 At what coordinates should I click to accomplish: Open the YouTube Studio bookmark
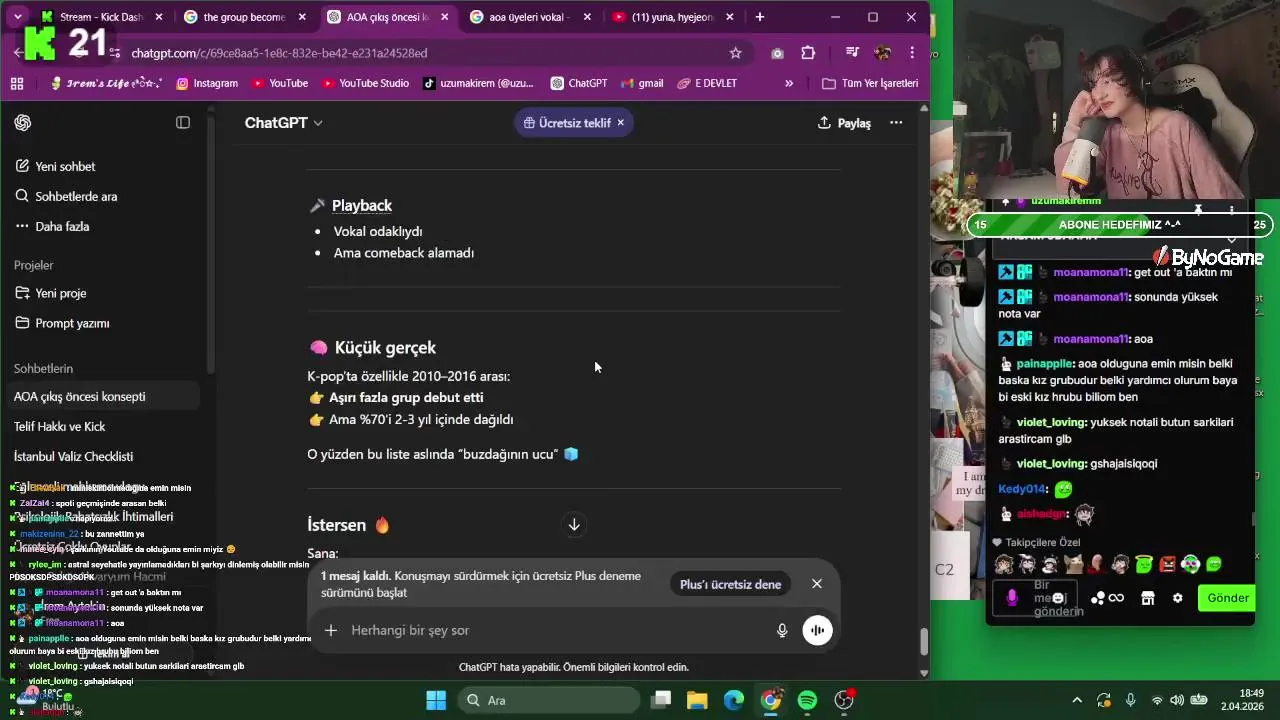(x=365, y=84)
